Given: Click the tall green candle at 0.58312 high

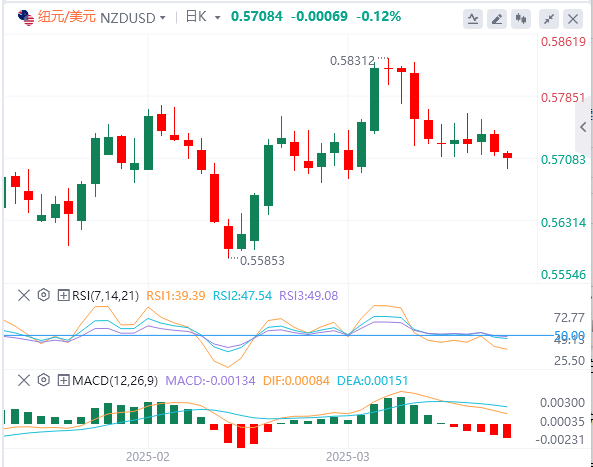Looking at the screenshot, I should pos(374,99).
